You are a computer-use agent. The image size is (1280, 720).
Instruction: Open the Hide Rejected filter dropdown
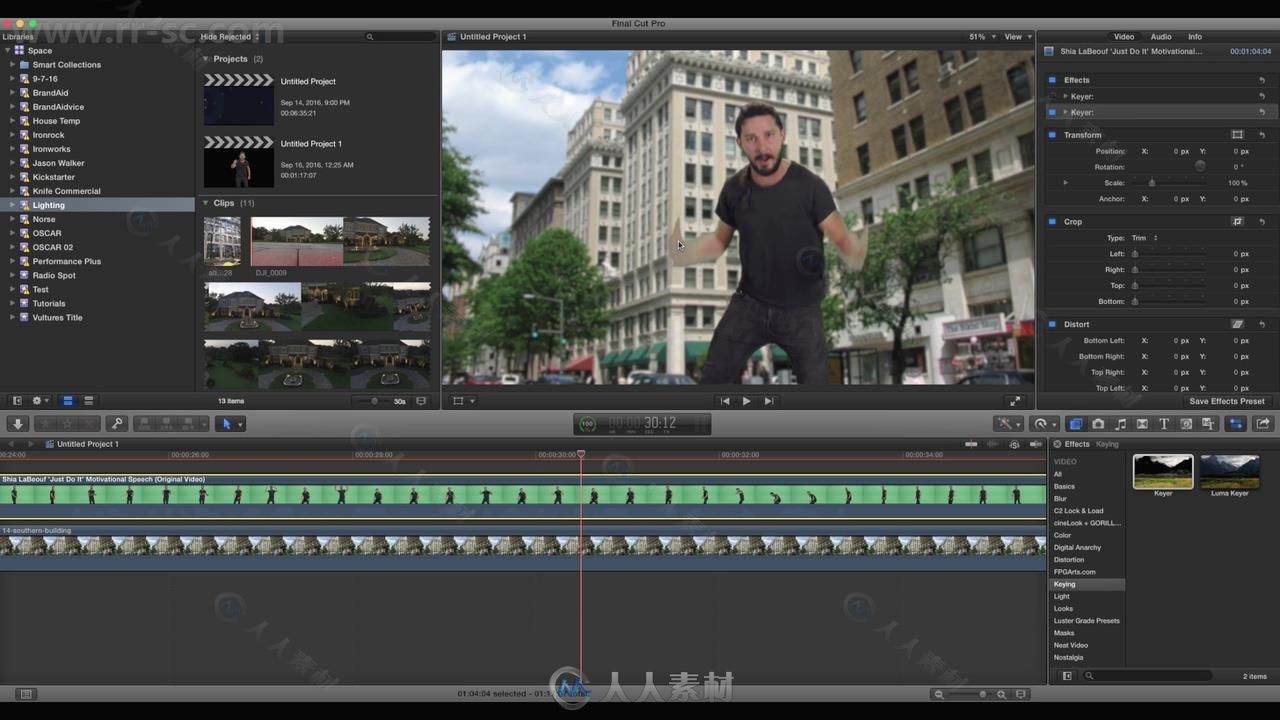click(229, 37)
